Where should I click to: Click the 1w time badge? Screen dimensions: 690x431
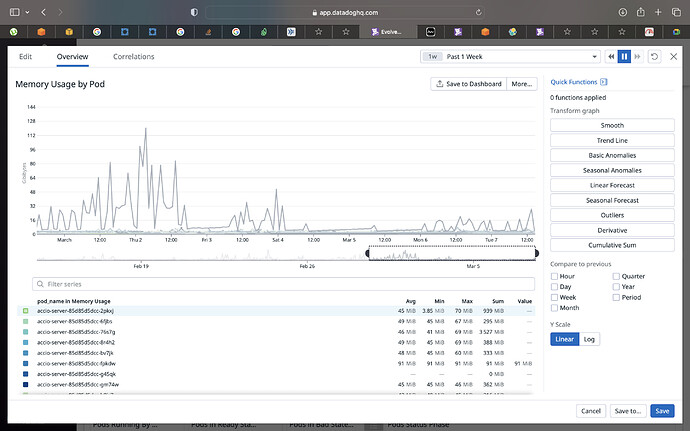[433, 56]
